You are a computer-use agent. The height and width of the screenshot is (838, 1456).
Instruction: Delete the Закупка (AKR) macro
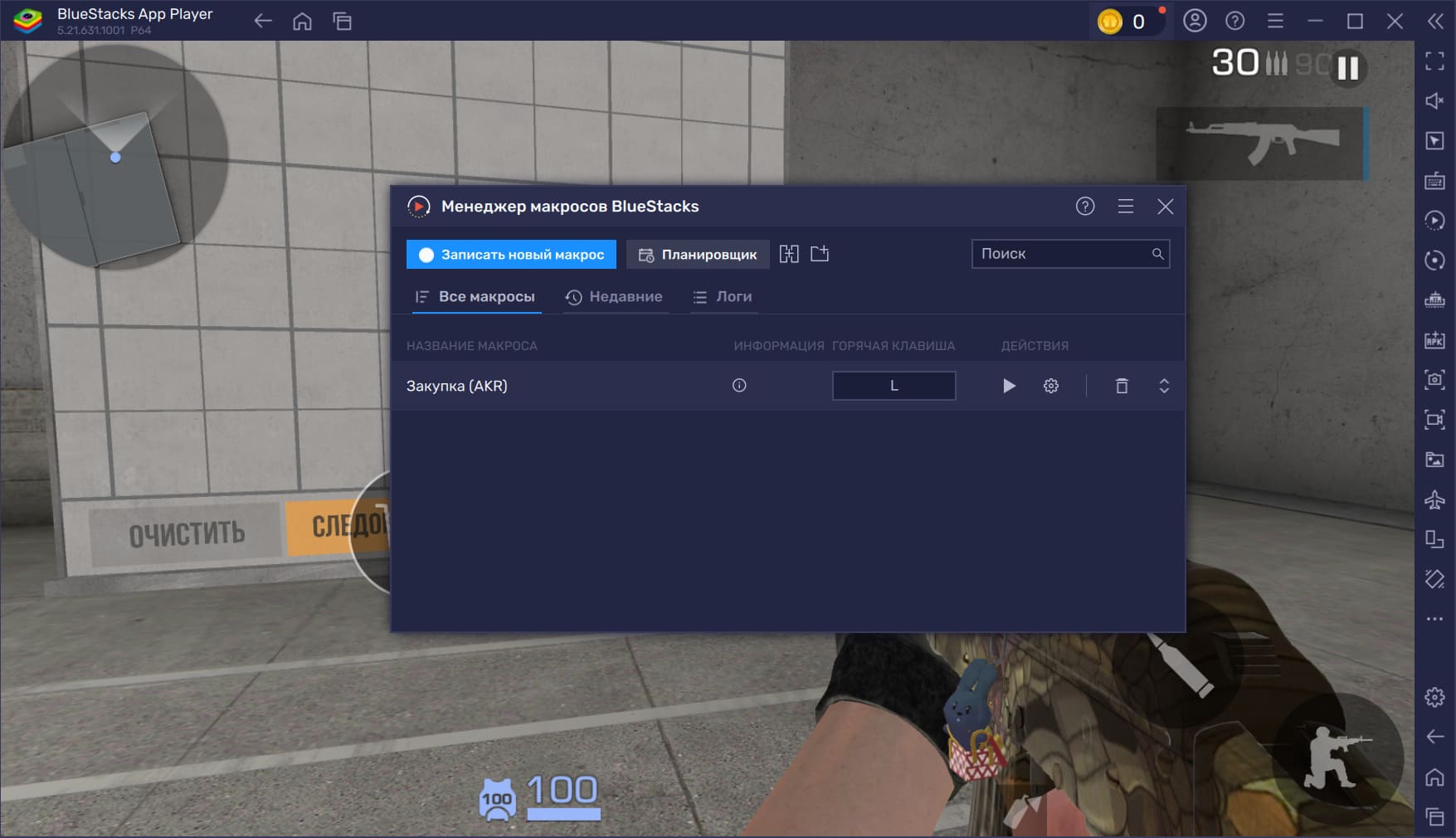(1122, 386)
